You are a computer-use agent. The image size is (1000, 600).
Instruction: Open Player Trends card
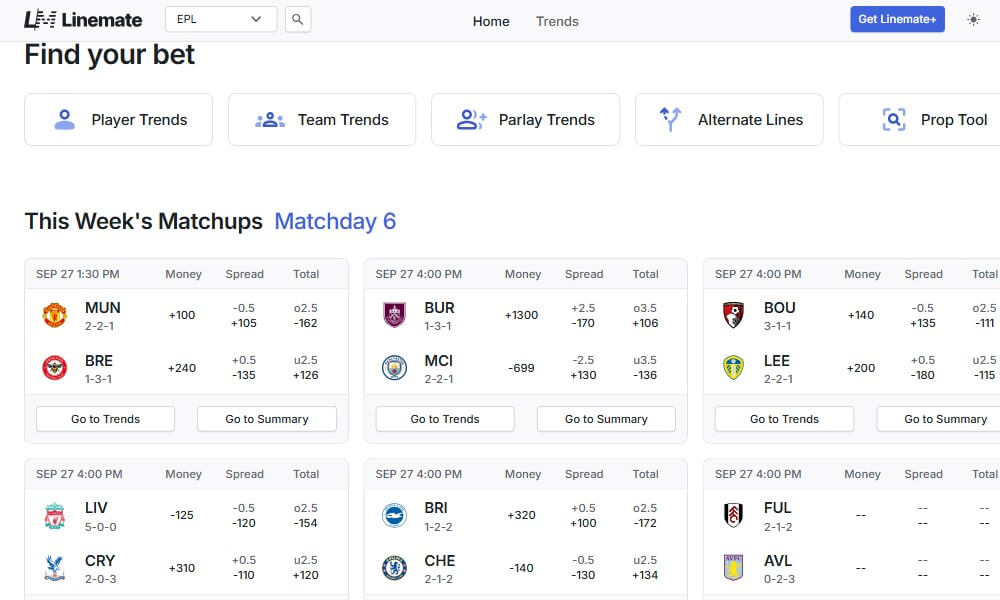[119, 120]
